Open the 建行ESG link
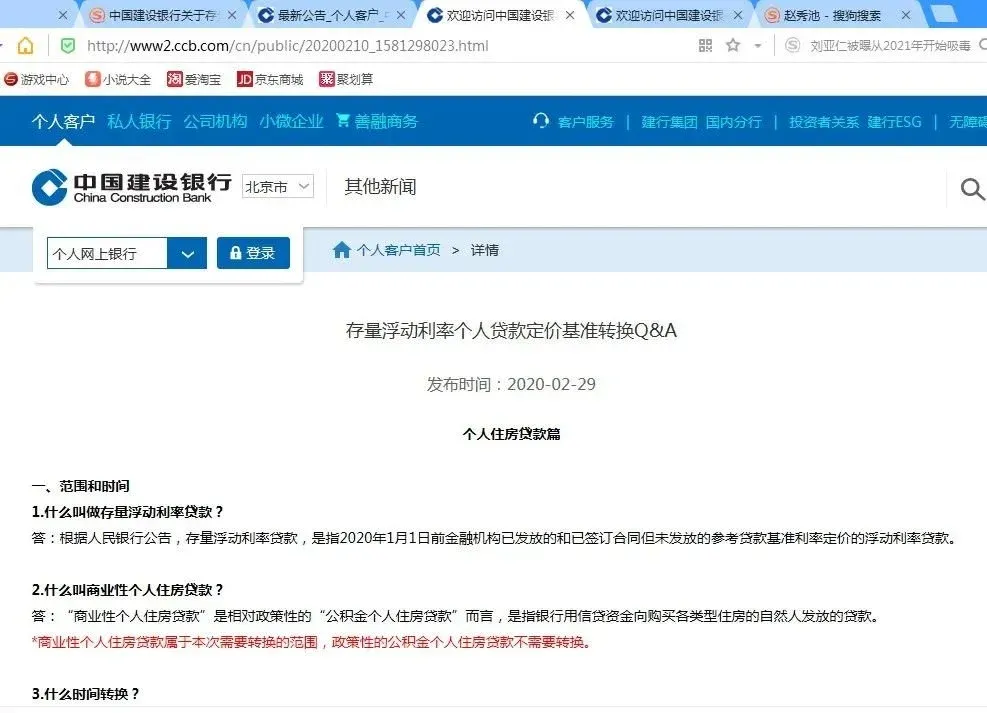The width and height of the screenshot is (987, 713). [x=894, y=122]
